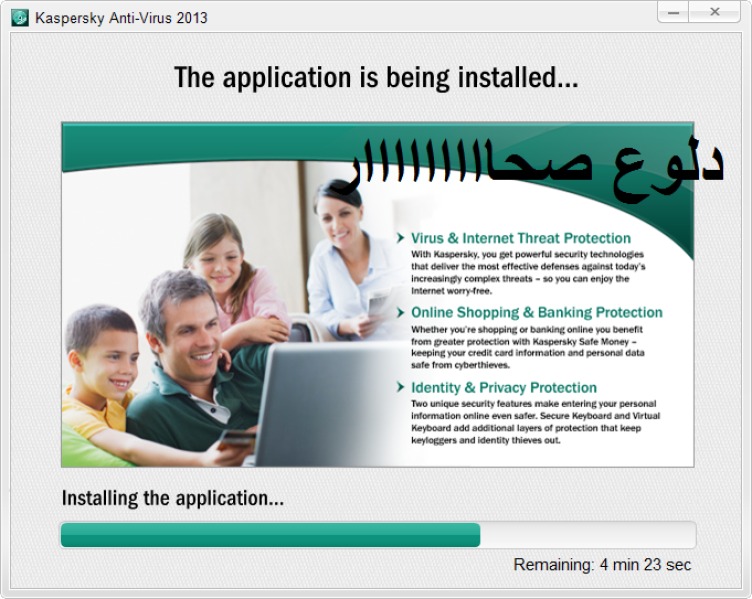
Task: Click the credit card in the man's hand
Action: [236, 438]
